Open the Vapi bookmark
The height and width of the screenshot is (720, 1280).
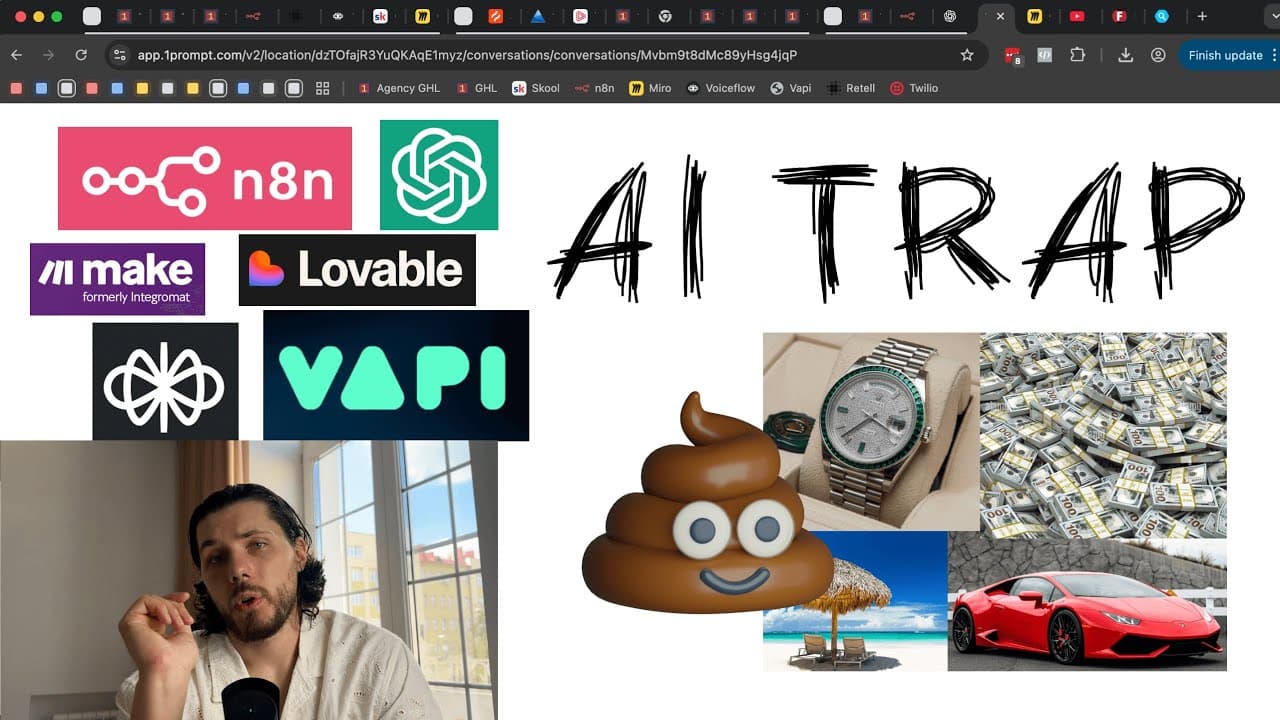790,88
